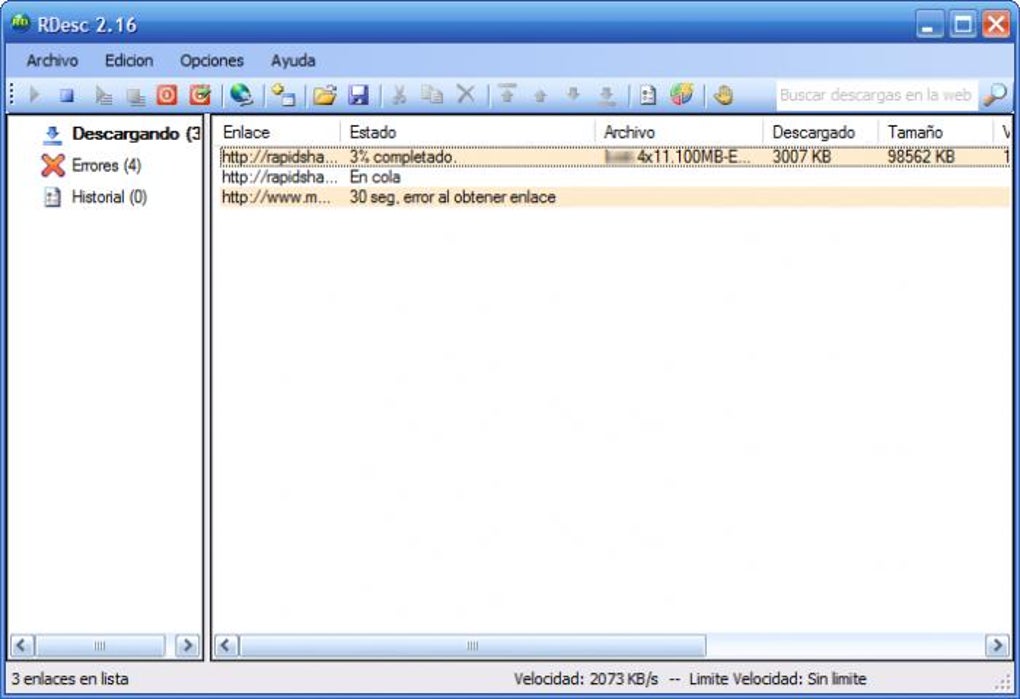This screenshot has width=1020, height=699.
Task: Open the Archivo menu
Action: (52, 60)
